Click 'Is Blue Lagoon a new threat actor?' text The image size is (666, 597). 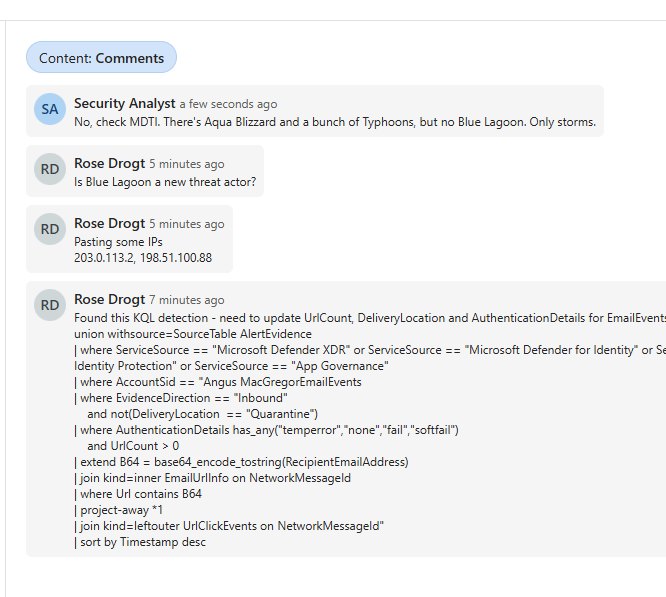[165, 182]
